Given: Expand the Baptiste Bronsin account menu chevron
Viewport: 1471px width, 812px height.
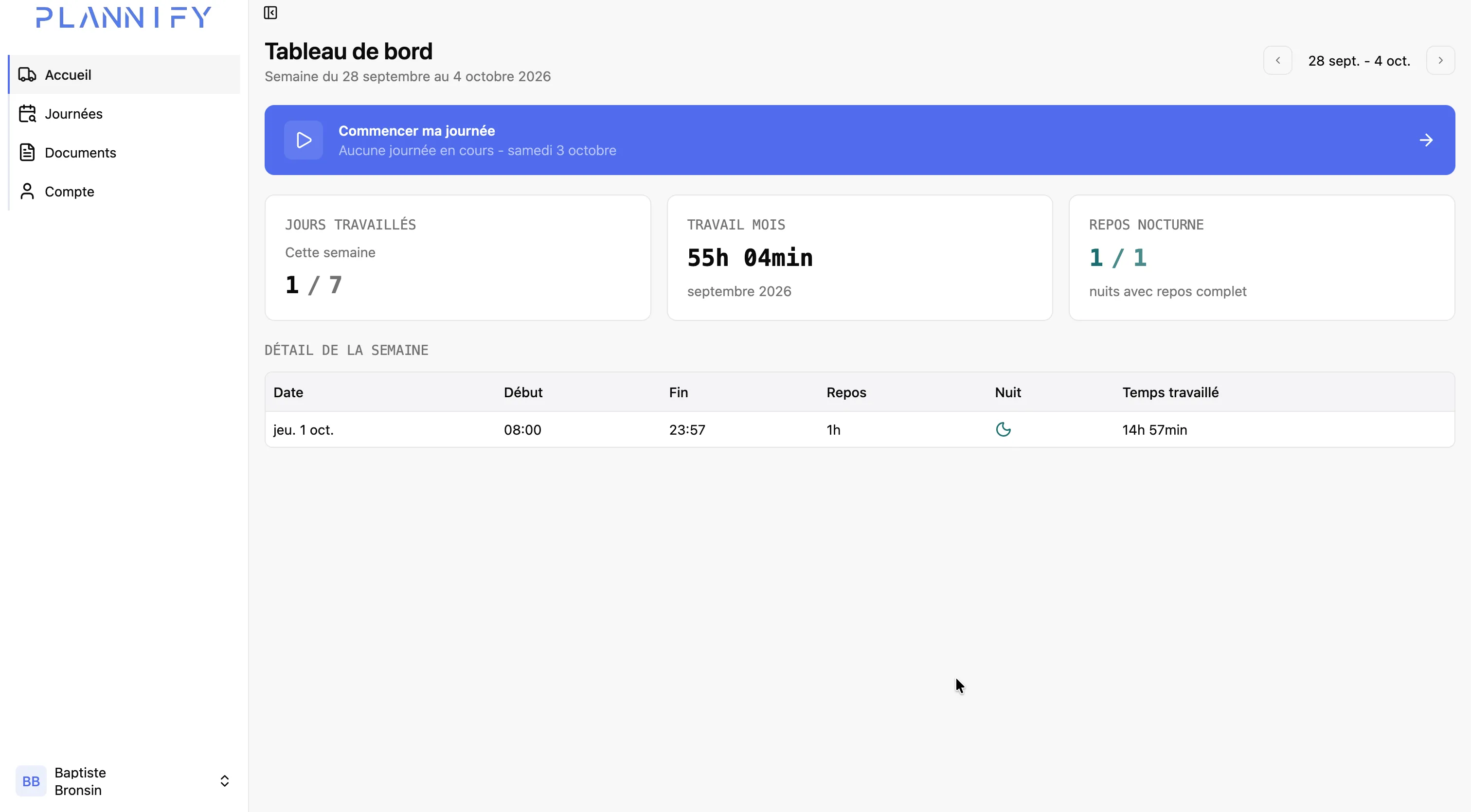Looking at the screenshot, I should (224, 780).
